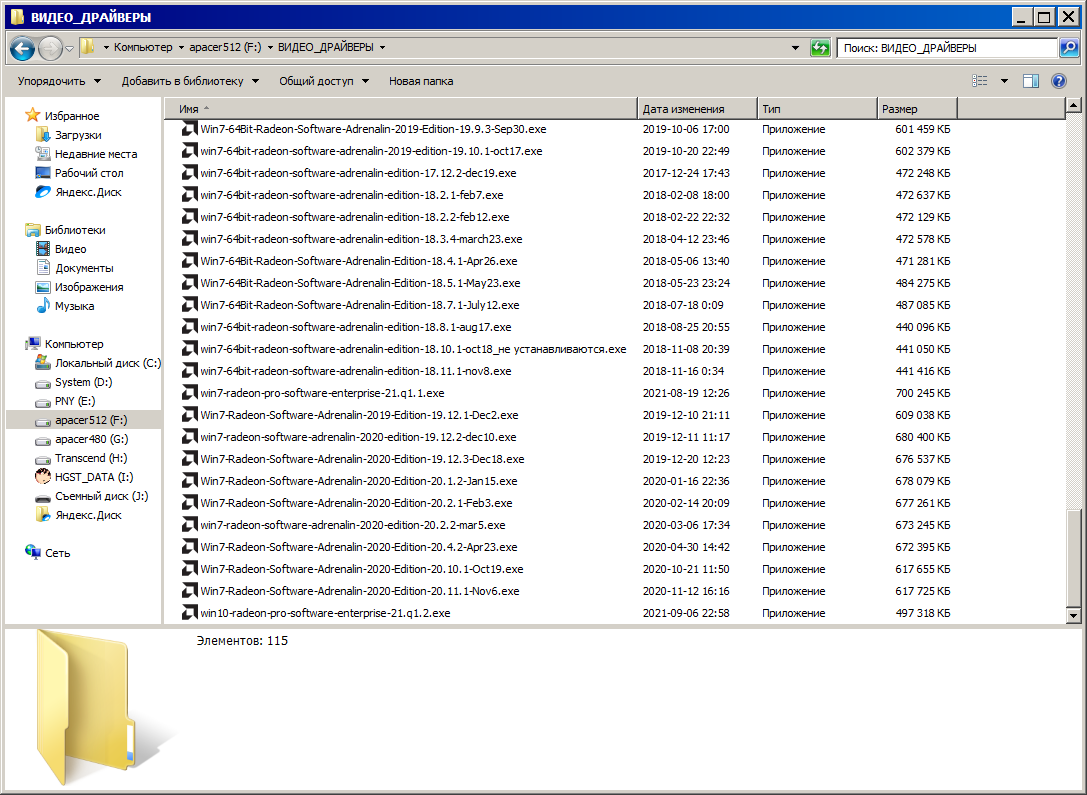The width and height of the screenshot is (1087, 795).
Task: Click AMD icon of win7-radeon-pro-software-enterprise-21.q1.1.exe
Action: pos(189,393)
